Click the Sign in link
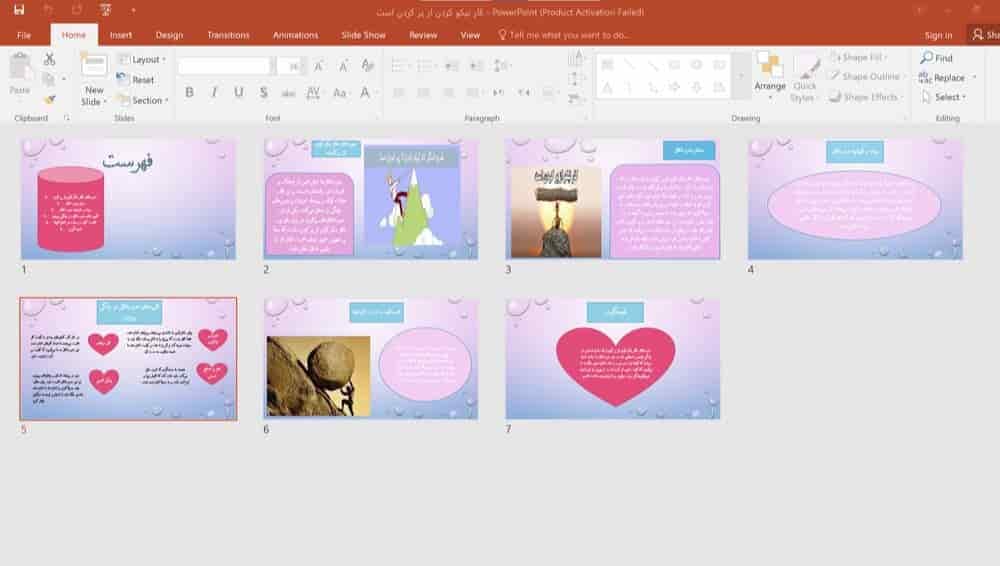 [938, 35]
